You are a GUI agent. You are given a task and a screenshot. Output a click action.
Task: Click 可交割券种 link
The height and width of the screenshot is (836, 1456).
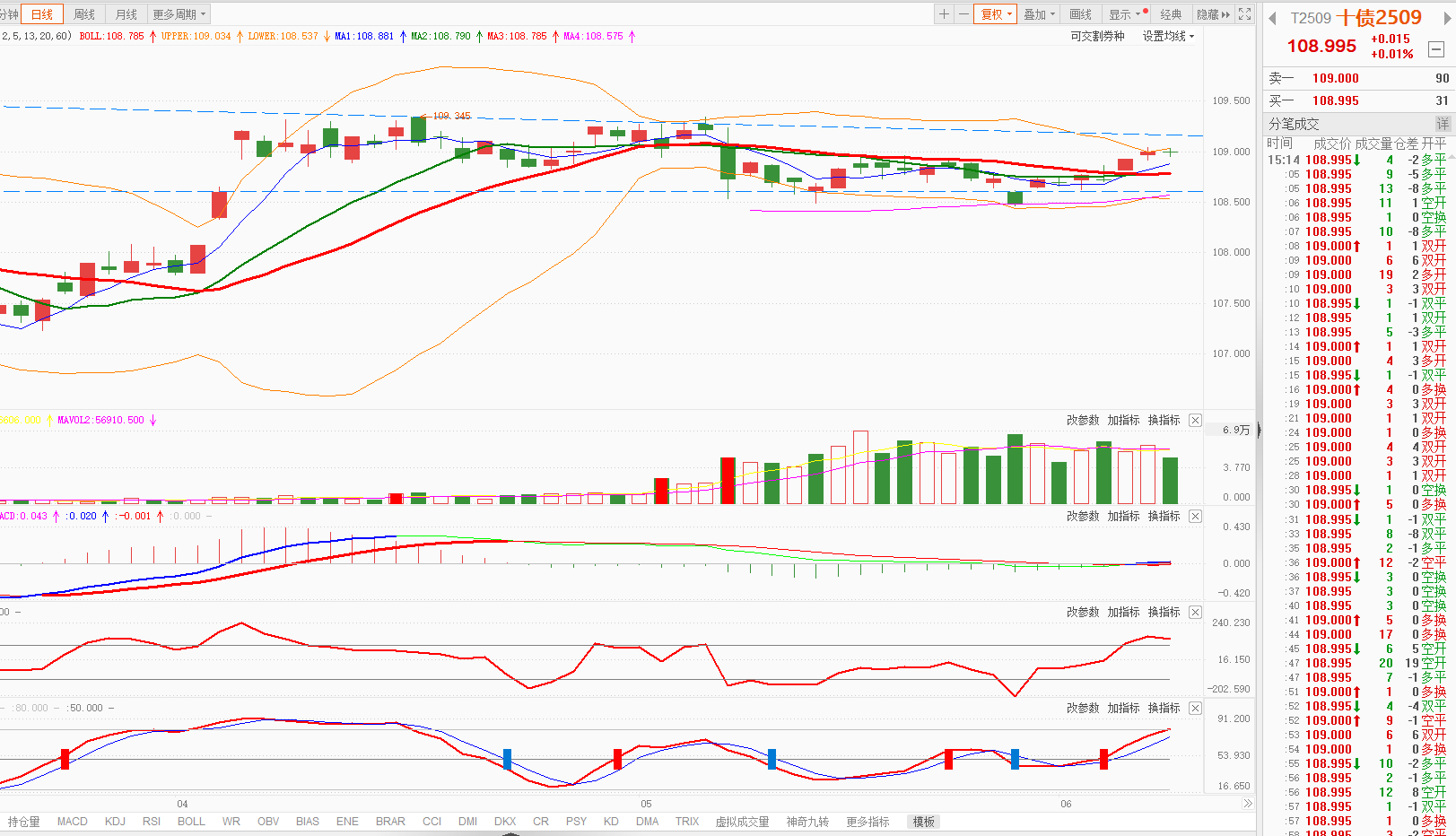click(1097, 36)
